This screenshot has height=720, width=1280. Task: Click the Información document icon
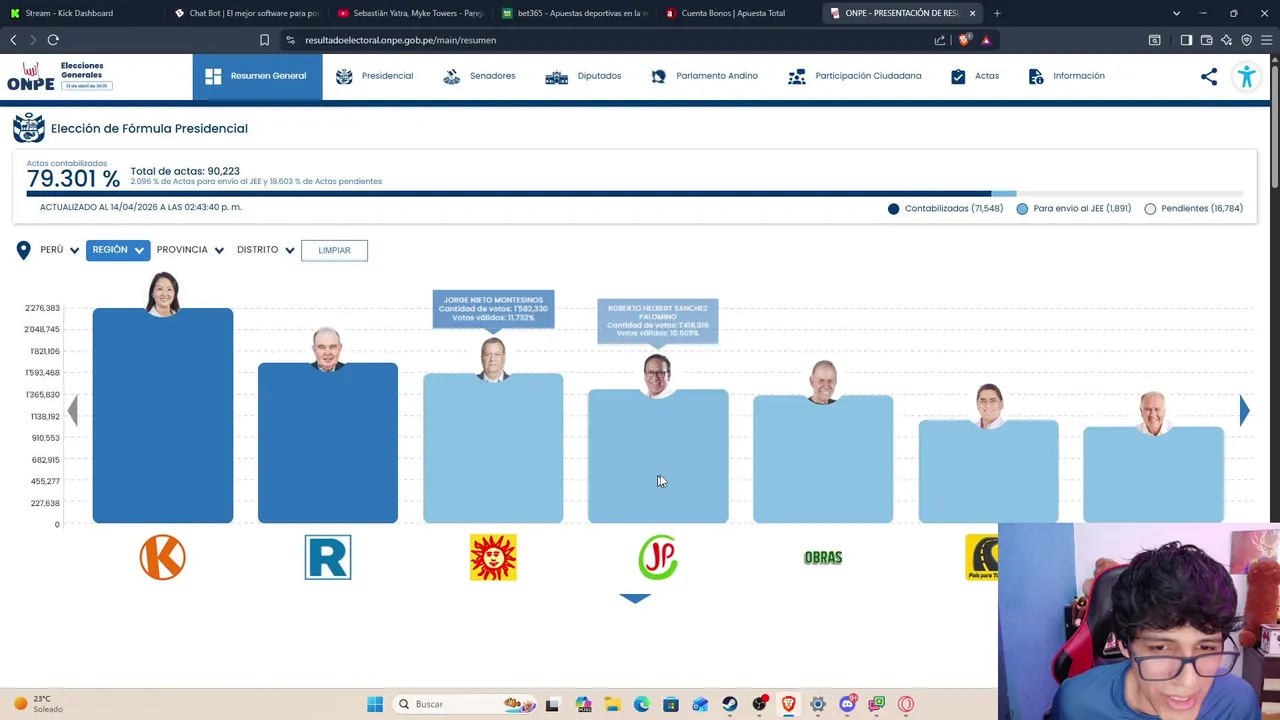coord(1036,76)
